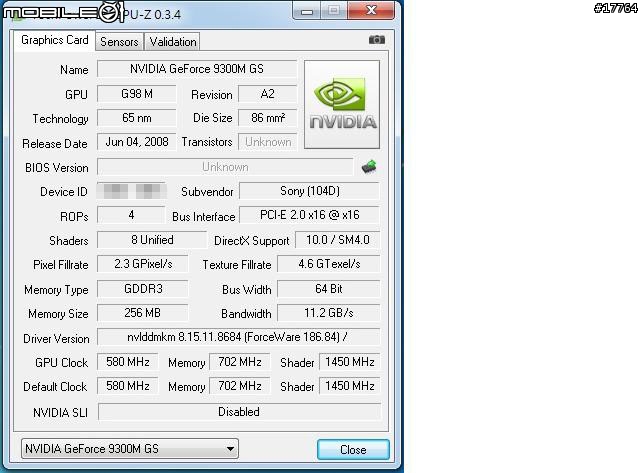Minimize the GPU-Z window
Image resolution: width=640 pixels, height=473 pixels.
pos(307,11)
